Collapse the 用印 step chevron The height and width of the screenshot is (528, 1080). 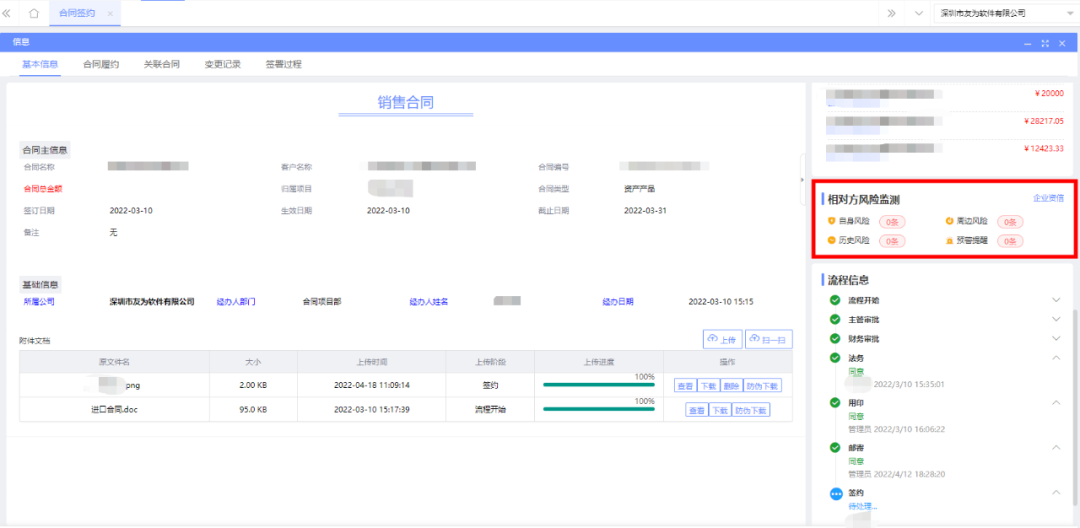coord(1056,403)
